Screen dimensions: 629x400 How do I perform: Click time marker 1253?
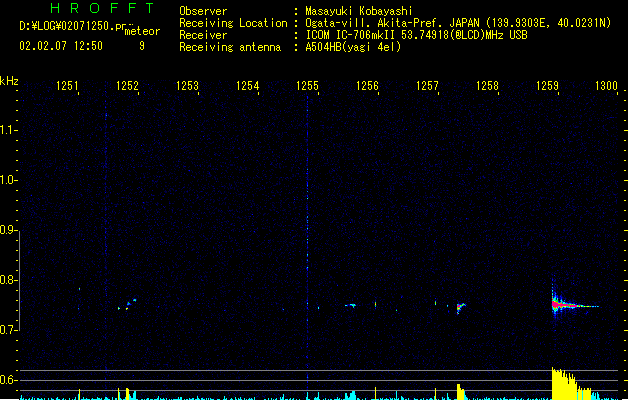click(187, 85)
